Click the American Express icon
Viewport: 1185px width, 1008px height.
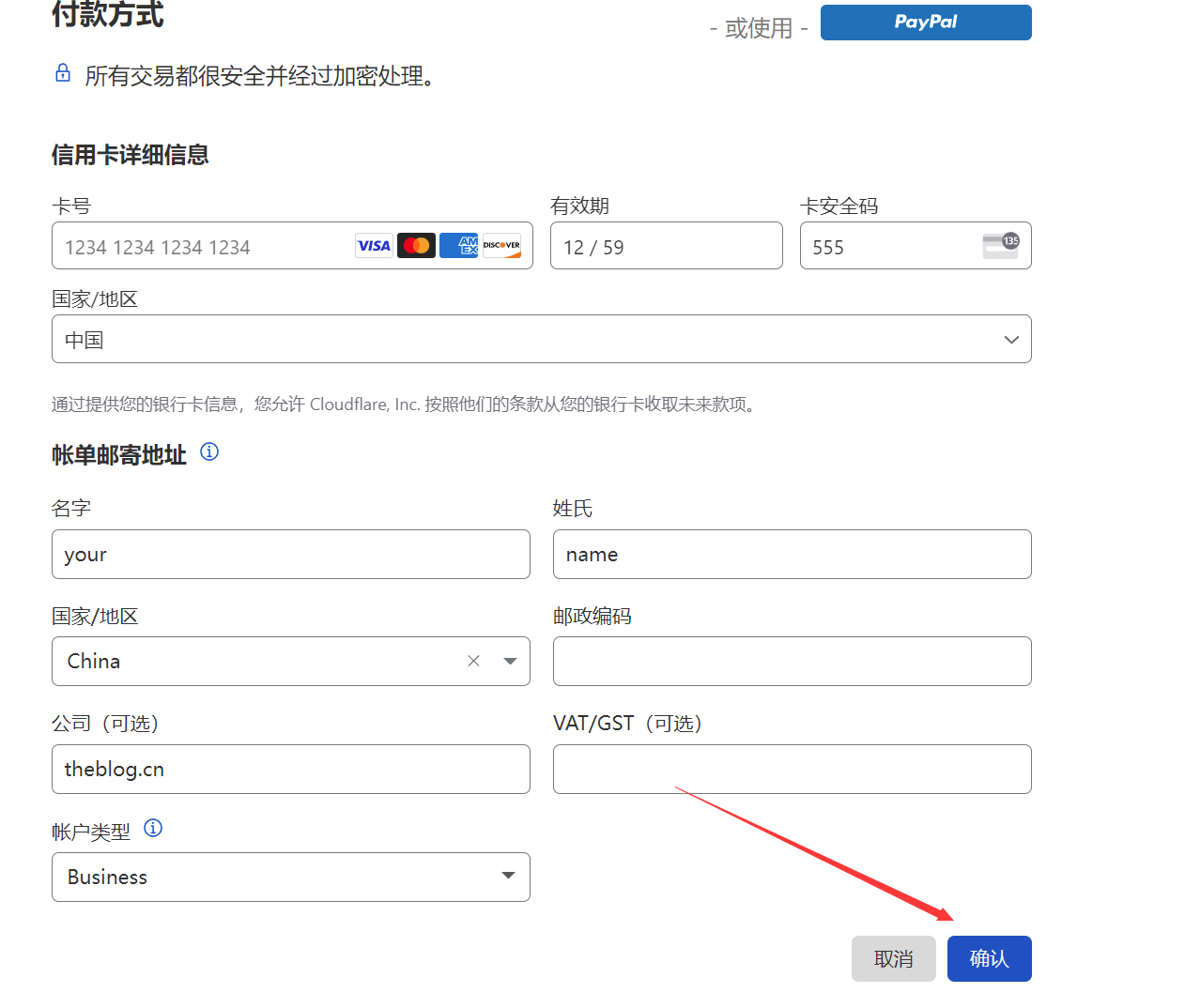pos(459,245)
